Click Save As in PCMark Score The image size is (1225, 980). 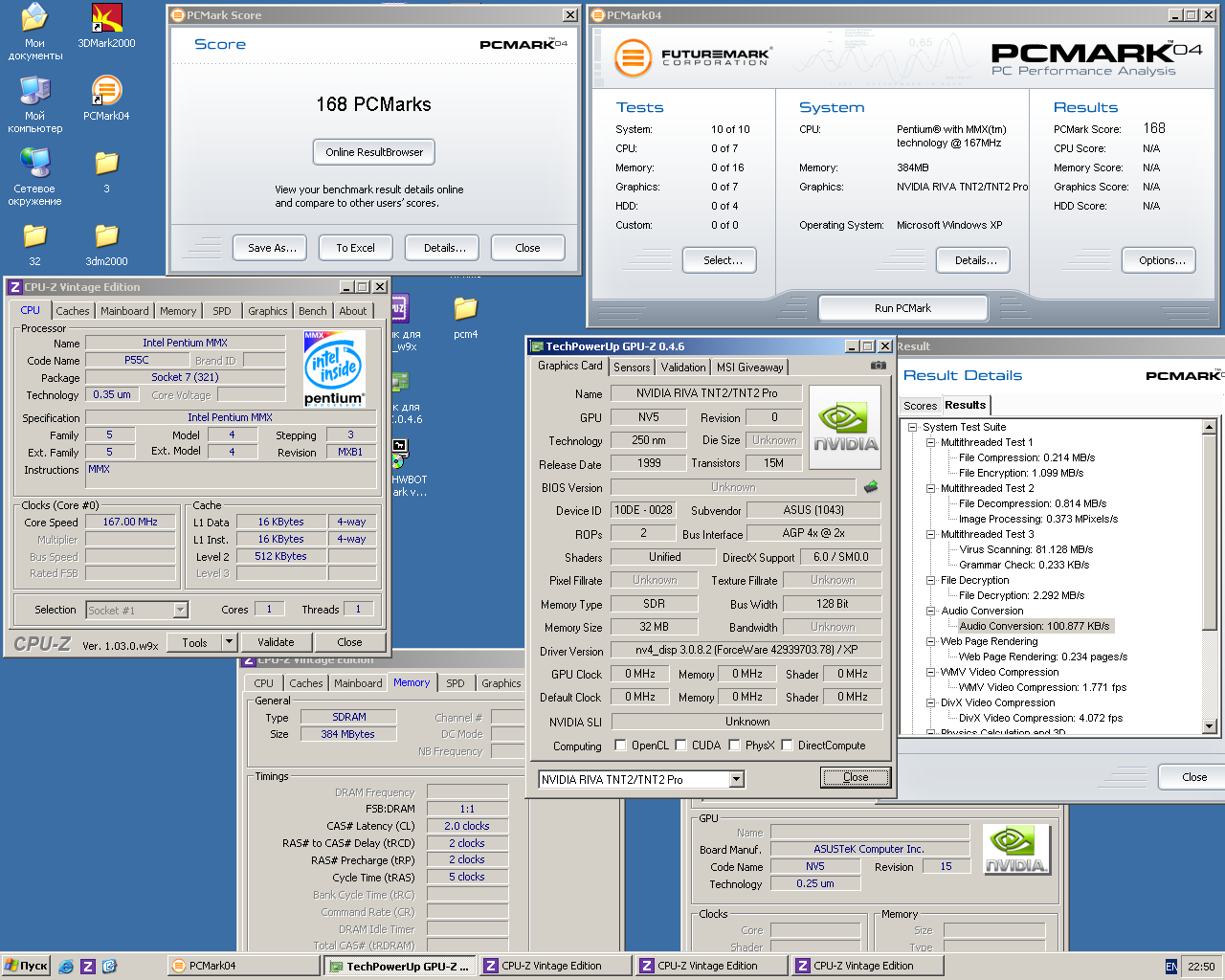point(272,248)
